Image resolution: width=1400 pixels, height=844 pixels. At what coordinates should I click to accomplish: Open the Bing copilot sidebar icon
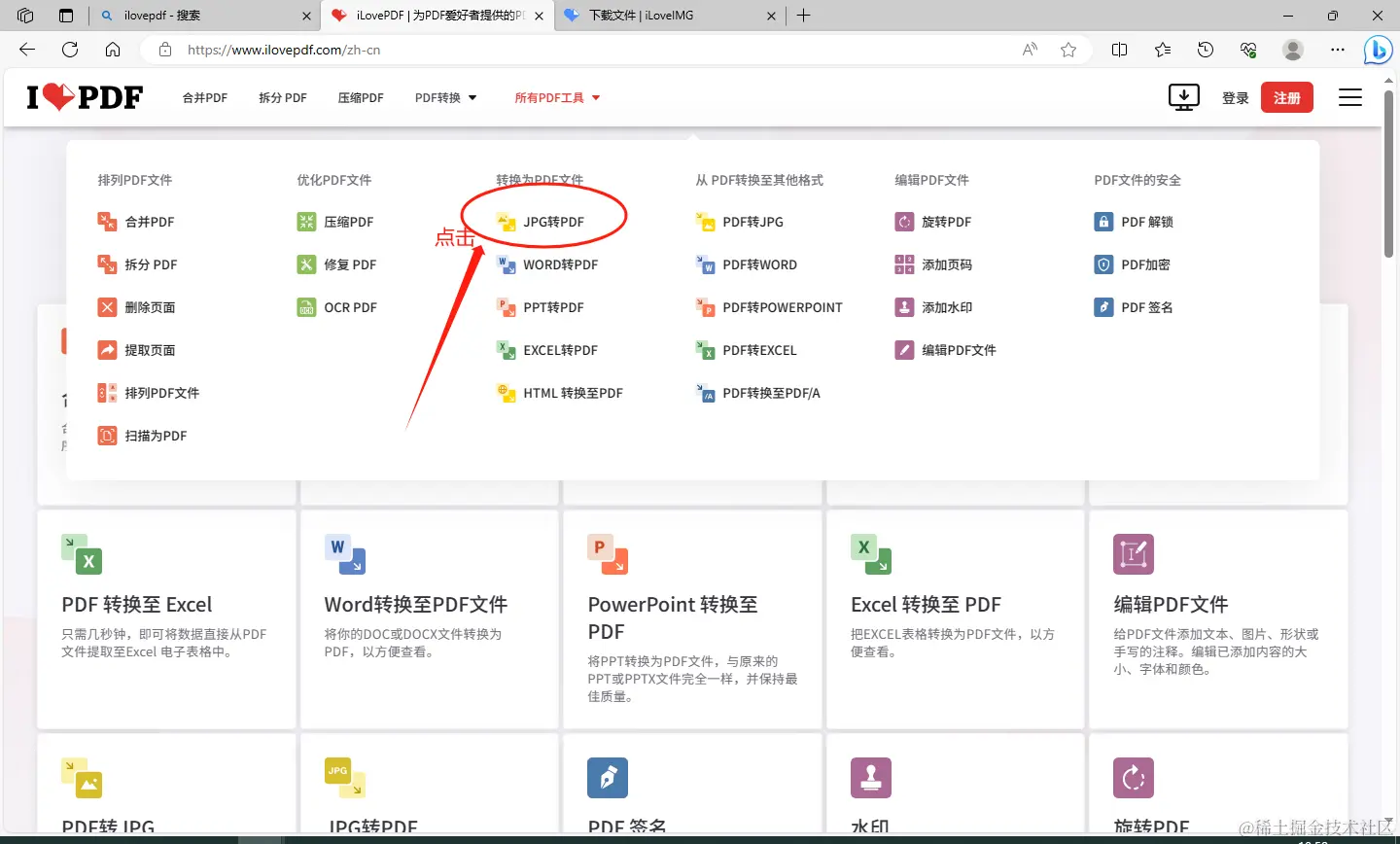click(1378, 50)
